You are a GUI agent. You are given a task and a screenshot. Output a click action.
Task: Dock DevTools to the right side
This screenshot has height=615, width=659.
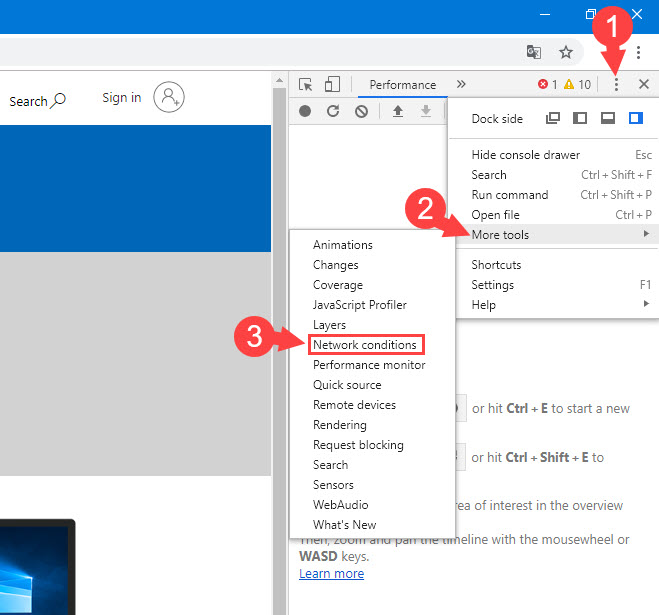635,118
